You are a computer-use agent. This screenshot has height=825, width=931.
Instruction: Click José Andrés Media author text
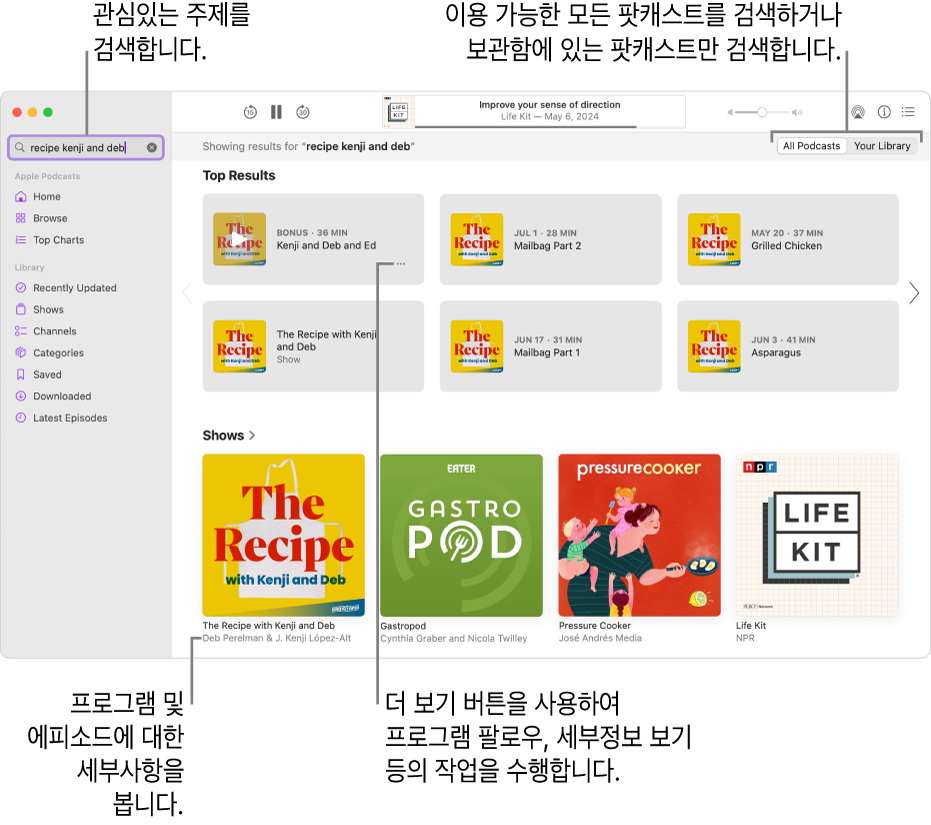click(x=600, y=638)
